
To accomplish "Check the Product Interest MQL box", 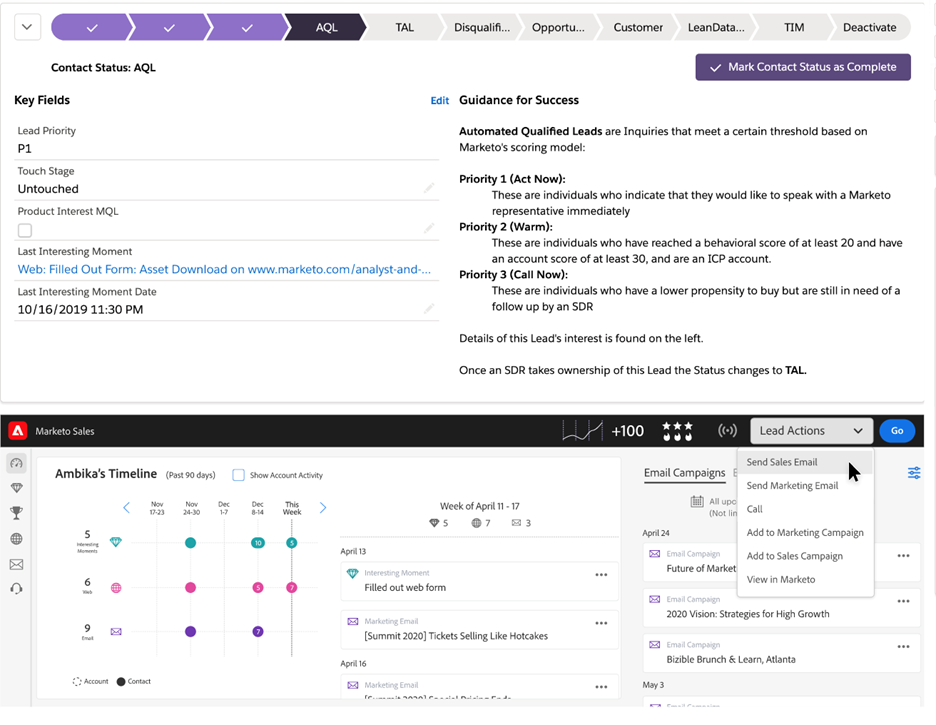I will (24, 230).
